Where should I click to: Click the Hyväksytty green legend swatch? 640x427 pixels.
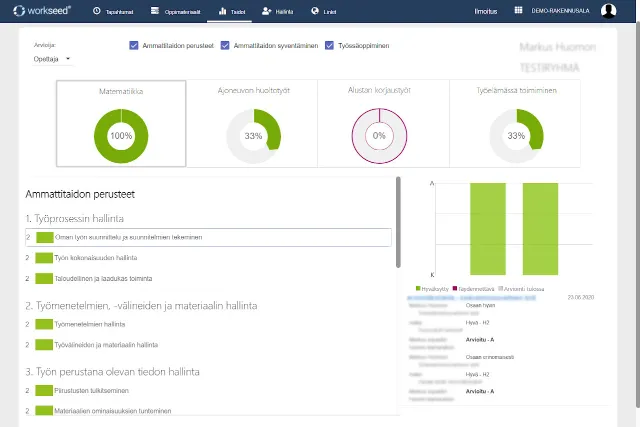419,287
